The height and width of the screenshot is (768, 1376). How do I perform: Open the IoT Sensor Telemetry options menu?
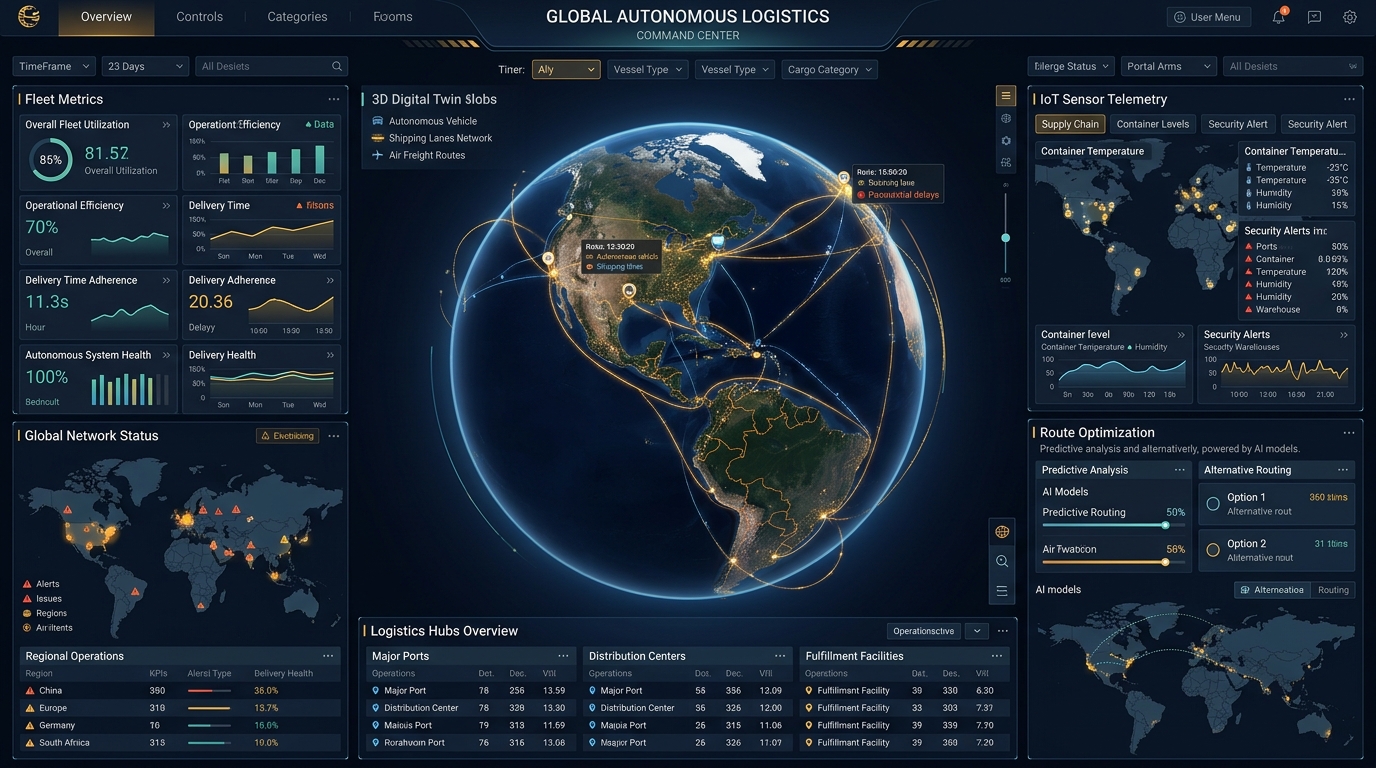[1349, 99]
